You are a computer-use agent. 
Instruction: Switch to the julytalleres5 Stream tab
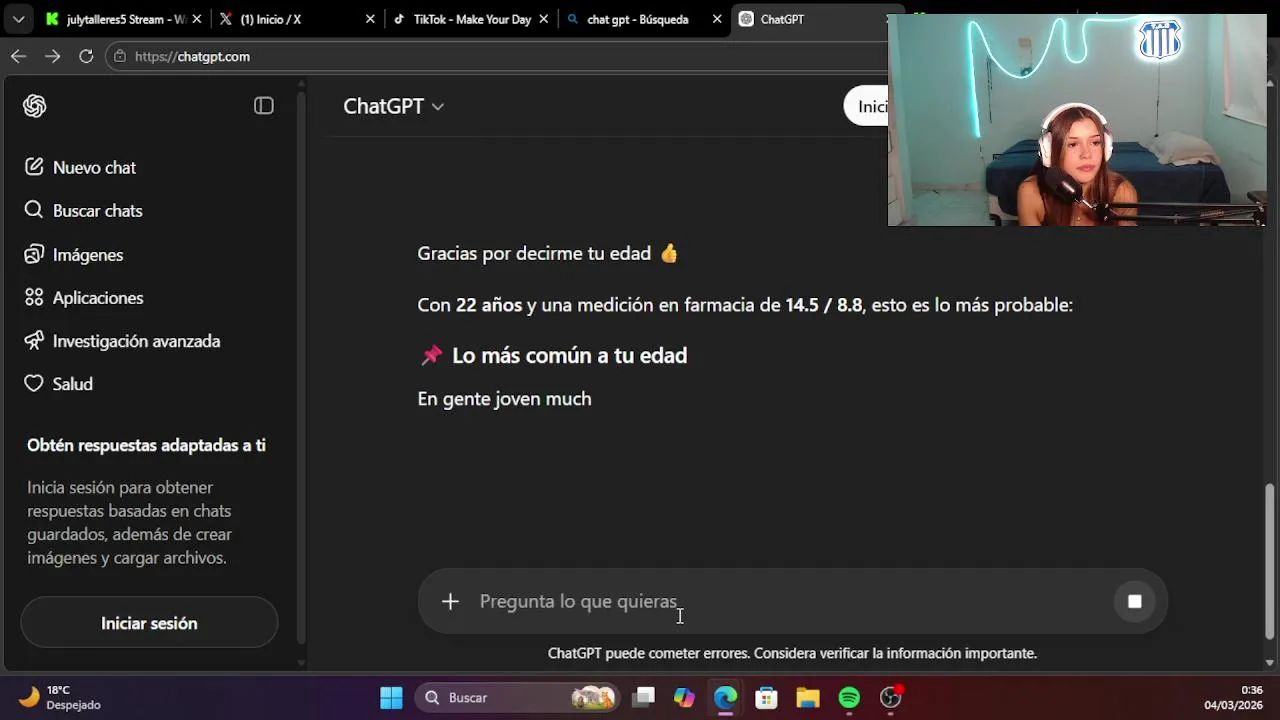click(125, 19)
